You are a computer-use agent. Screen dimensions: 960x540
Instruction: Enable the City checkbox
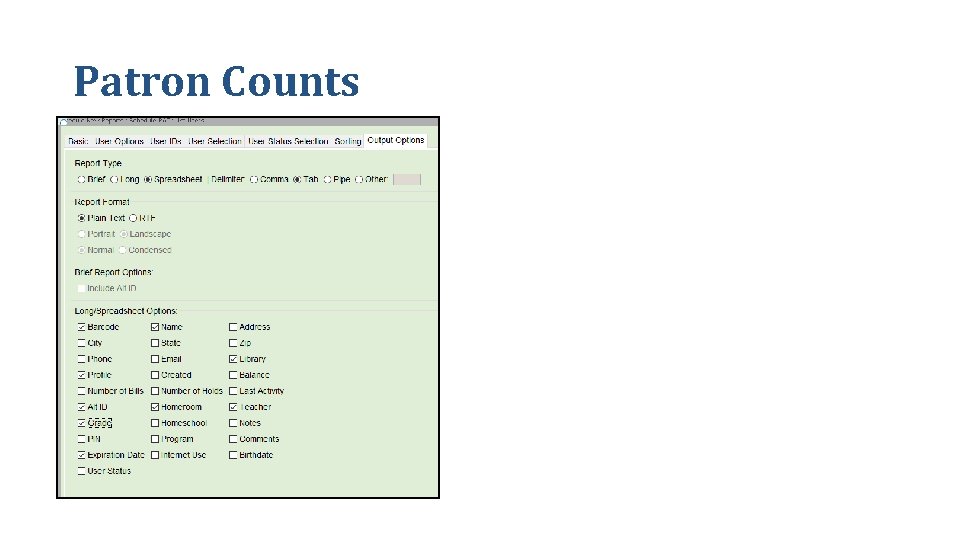click(81, 343)
